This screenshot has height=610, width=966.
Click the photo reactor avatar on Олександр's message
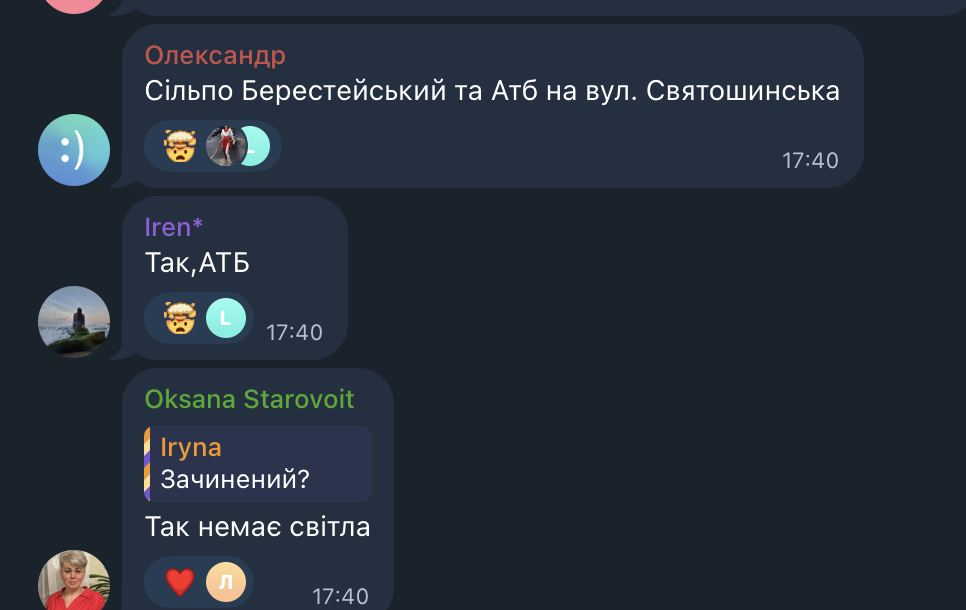[225, 146]
